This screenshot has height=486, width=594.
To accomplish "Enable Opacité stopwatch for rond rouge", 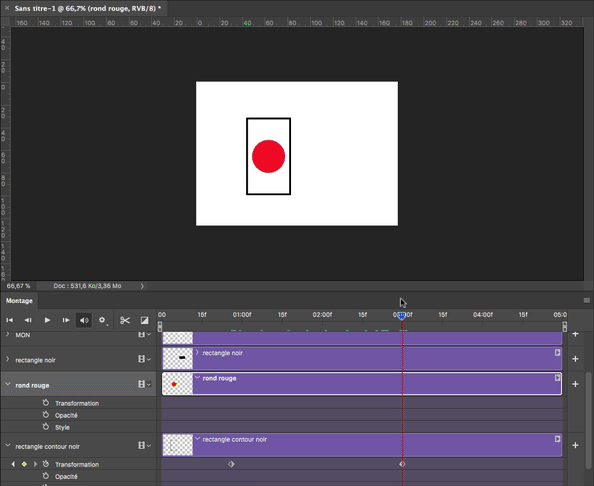I will click(46, 415).
